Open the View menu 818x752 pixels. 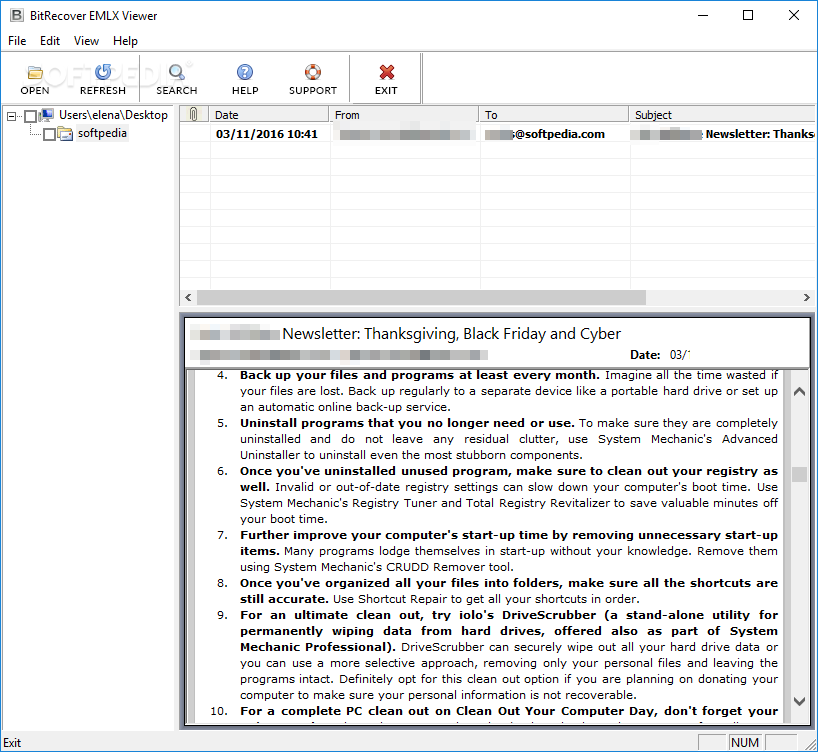86,41
